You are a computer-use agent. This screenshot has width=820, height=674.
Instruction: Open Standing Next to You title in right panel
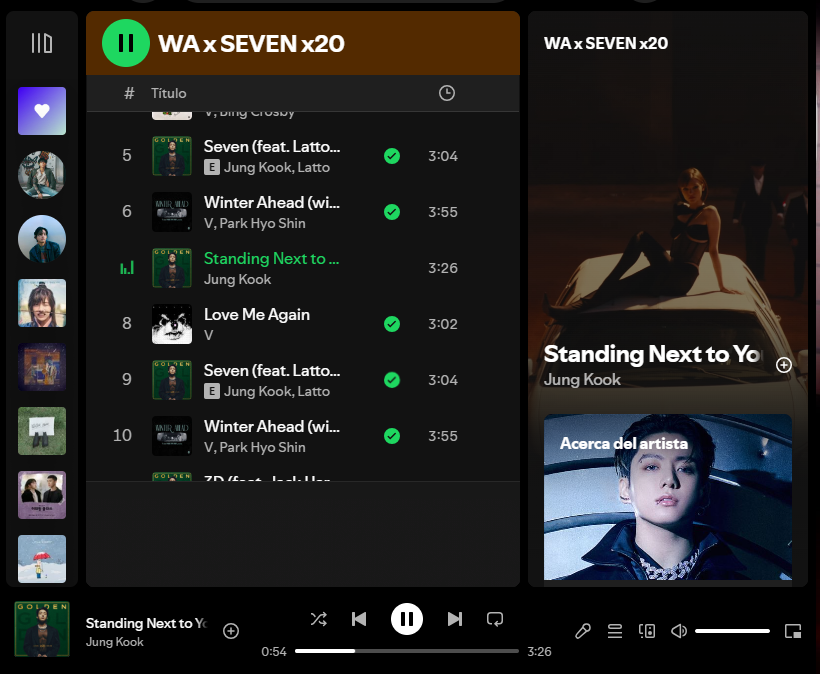[x=654, y=354]
